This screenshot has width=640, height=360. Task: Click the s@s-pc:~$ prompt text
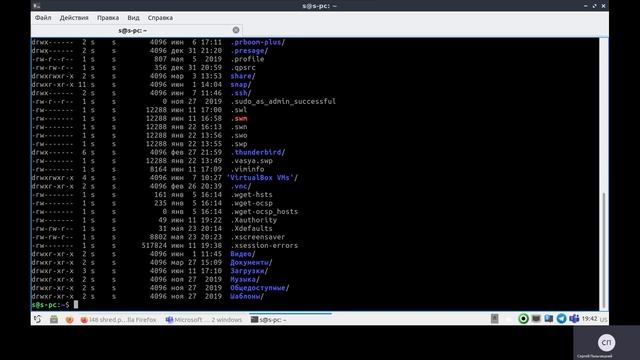click(x=50, y=304)
